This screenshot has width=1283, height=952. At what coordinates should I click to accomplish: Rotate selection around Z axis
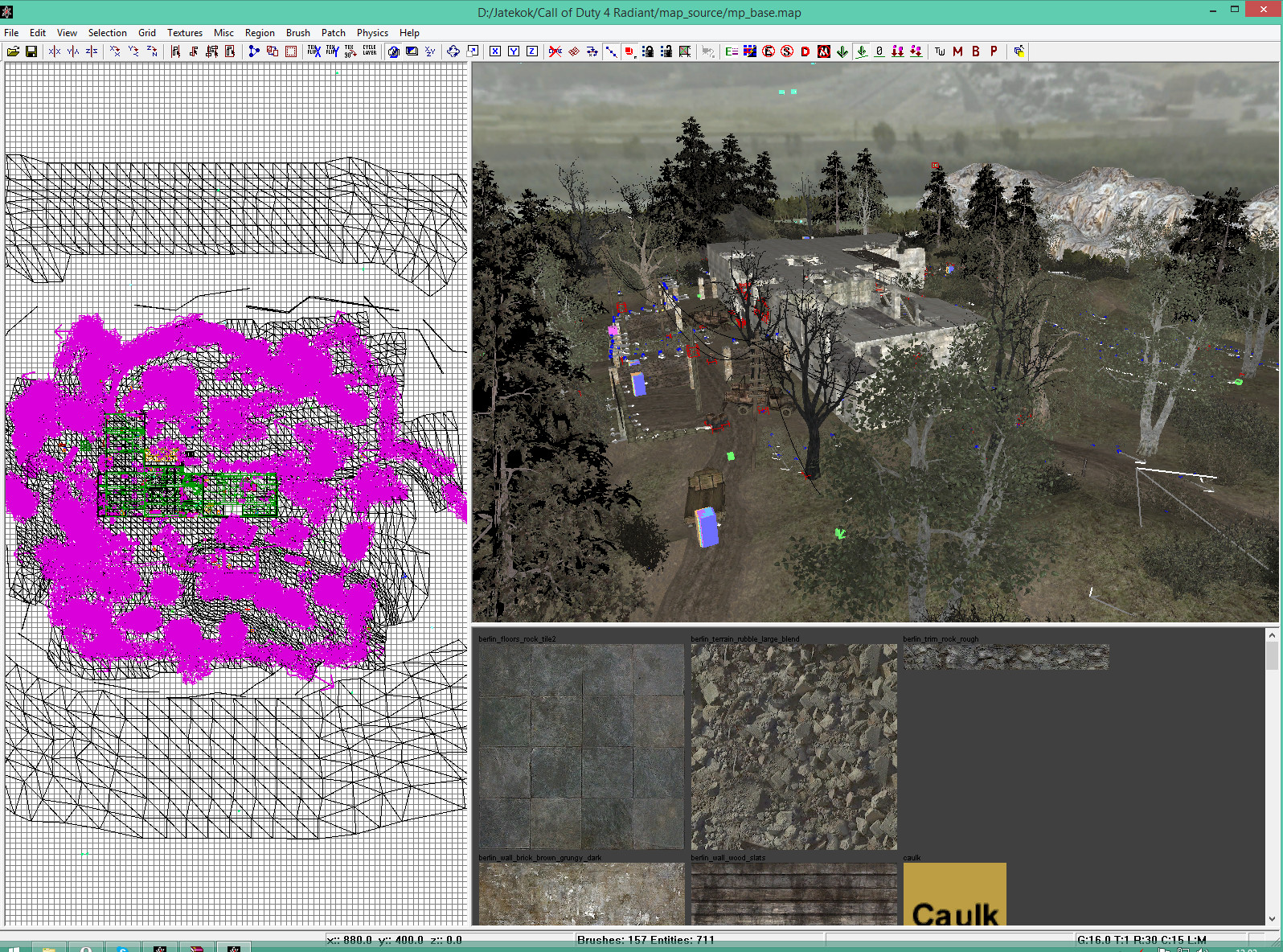(152, 51)
